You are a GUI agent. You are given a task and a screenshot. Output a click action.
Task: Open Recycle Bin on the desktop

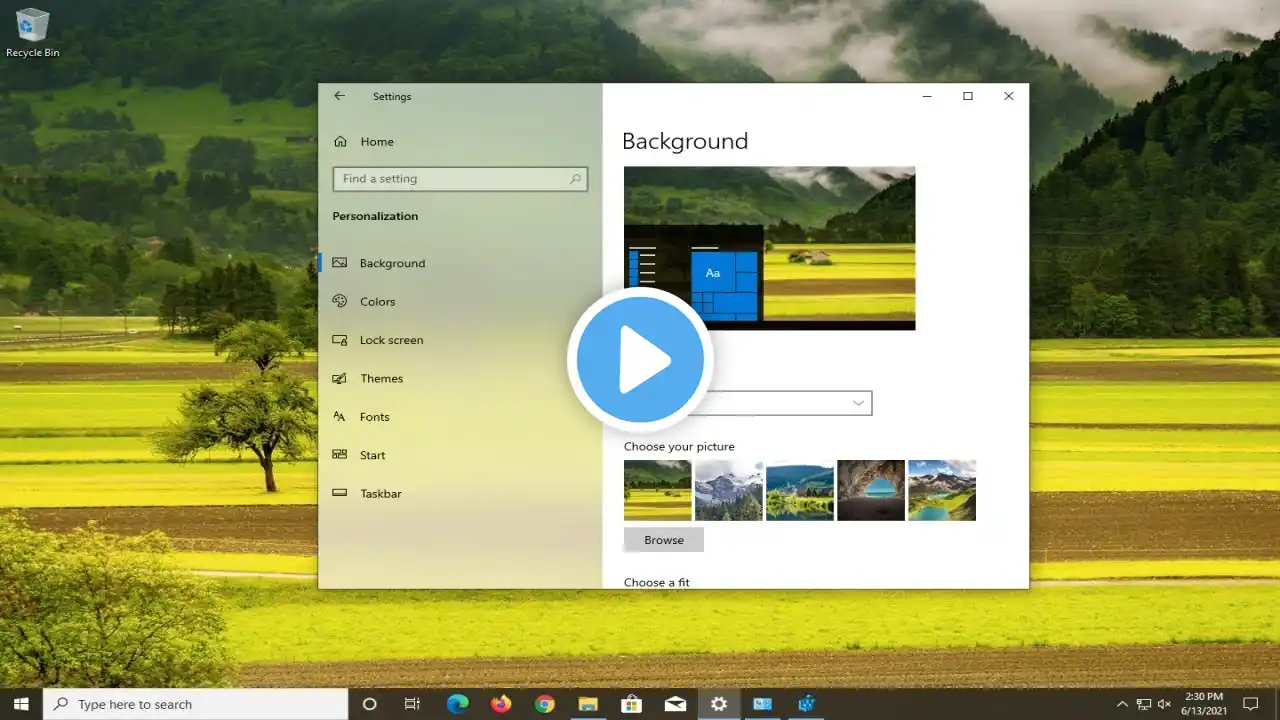click(x=32, y=32)
